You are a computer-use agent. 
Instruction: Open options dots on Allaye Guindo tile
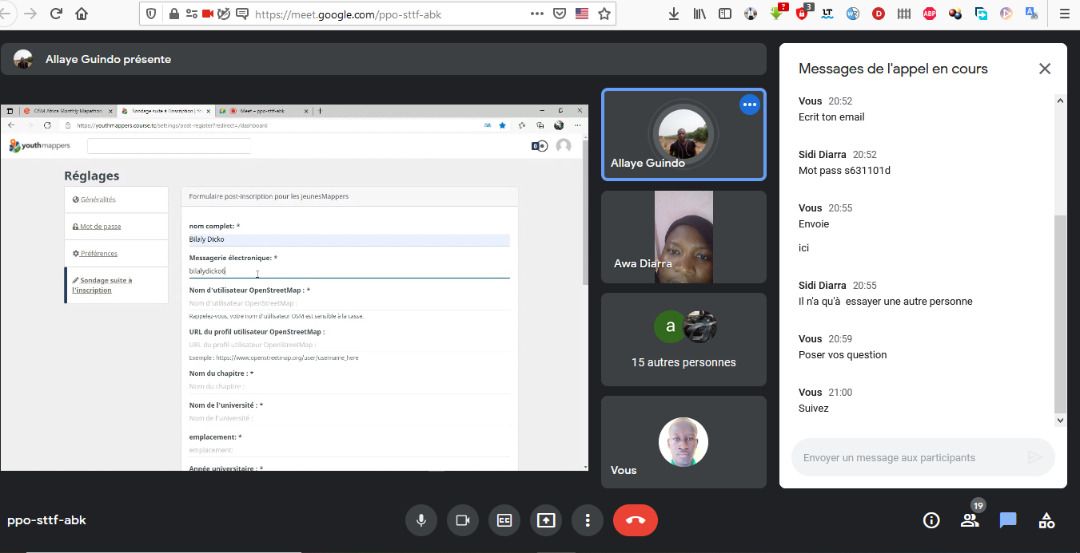tap(749, 105)
